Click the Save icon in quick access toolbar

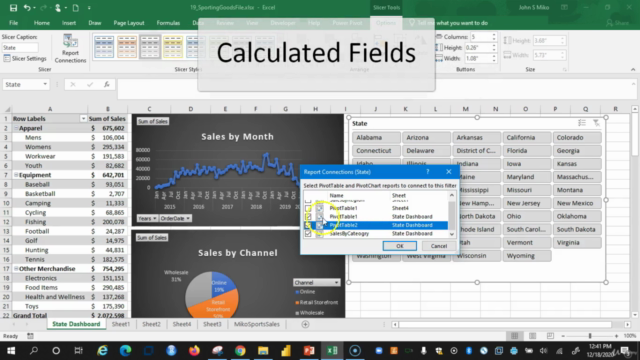pos(13,8)
